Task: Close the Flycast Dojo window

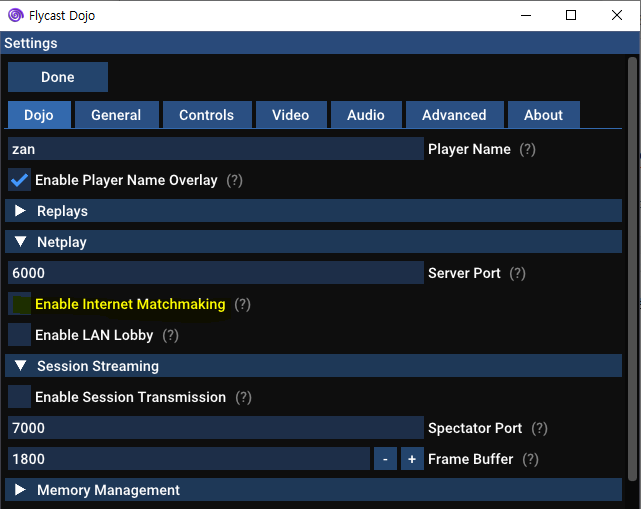Action: [617, 16]
